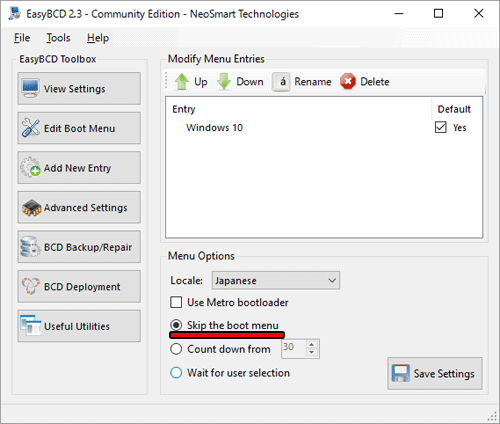Viewport: 500px width, 424px height.
Task: Click the Save Settings label
Action: tap(444, 374)
